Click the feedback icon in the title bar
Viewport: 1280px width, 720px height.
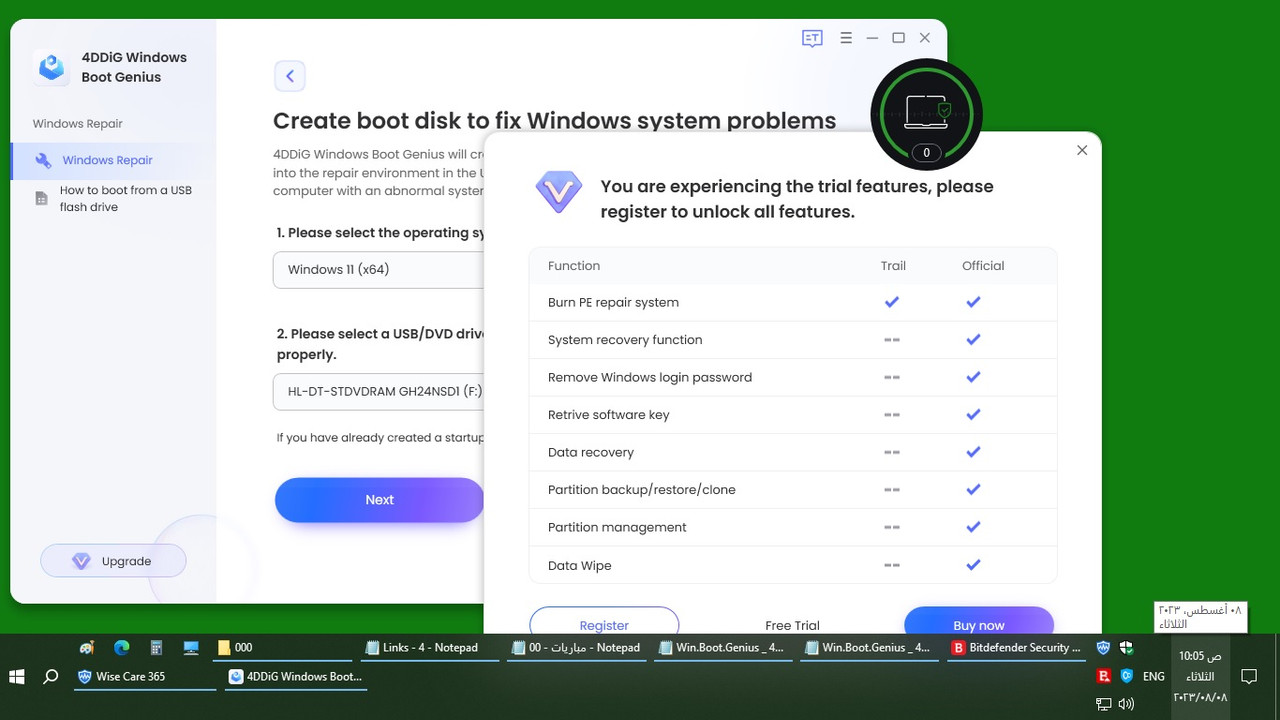pos(812,38)
